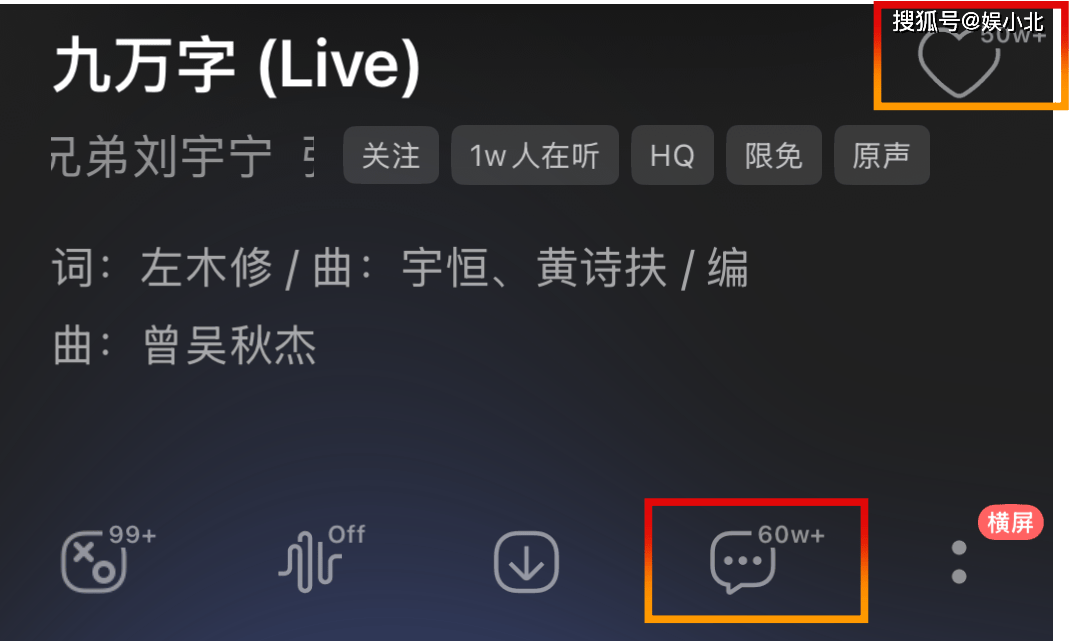Click arranger name 曾吴秋杰

[230, 345]
